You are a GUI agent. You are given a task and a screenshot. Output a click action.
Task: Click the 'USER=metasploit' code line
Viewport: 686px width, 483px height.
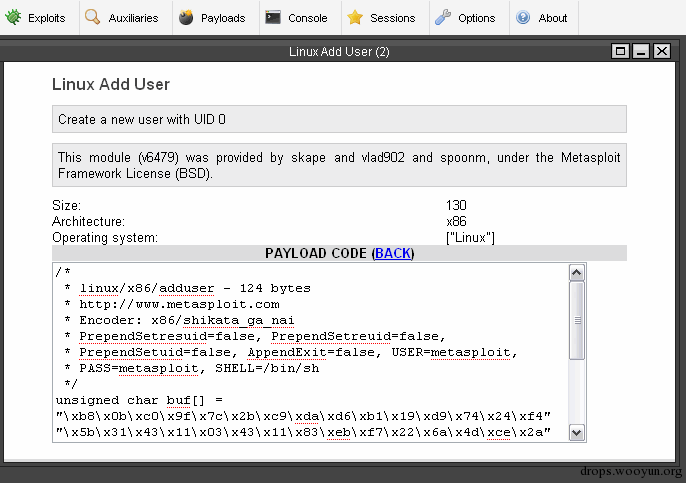tap(291, 353)
